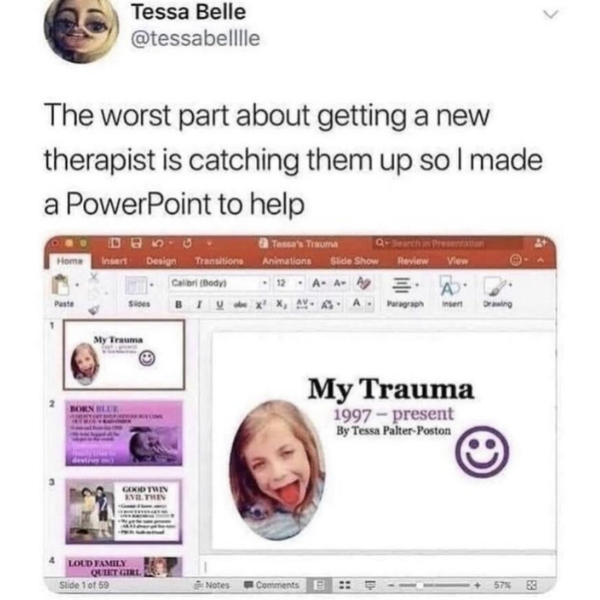
Task: Click the Clear Formatting icon
Action: point(364,283)
